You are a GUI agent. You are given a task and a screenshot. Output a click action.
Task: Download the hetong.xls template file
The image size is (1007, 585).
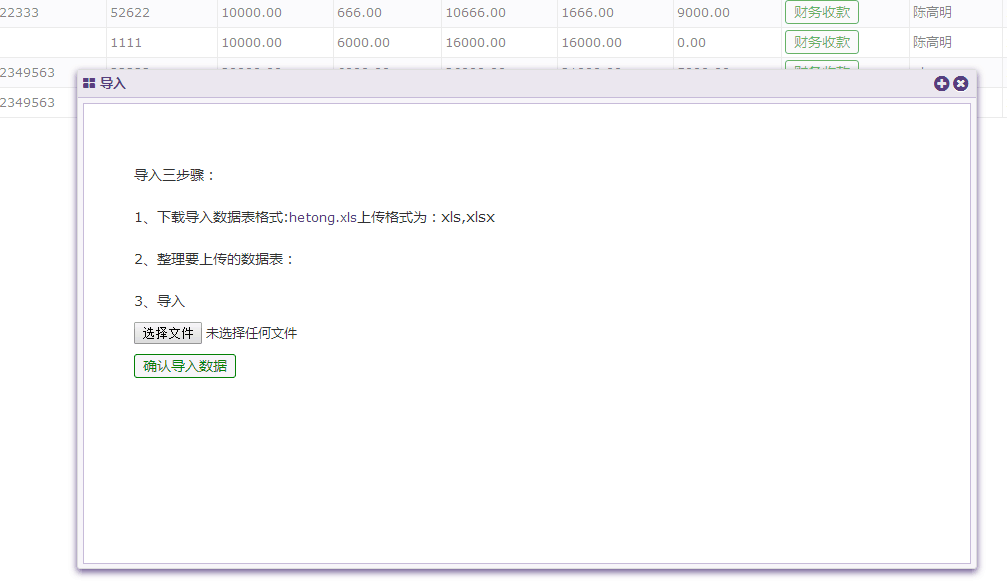point(322,218)
